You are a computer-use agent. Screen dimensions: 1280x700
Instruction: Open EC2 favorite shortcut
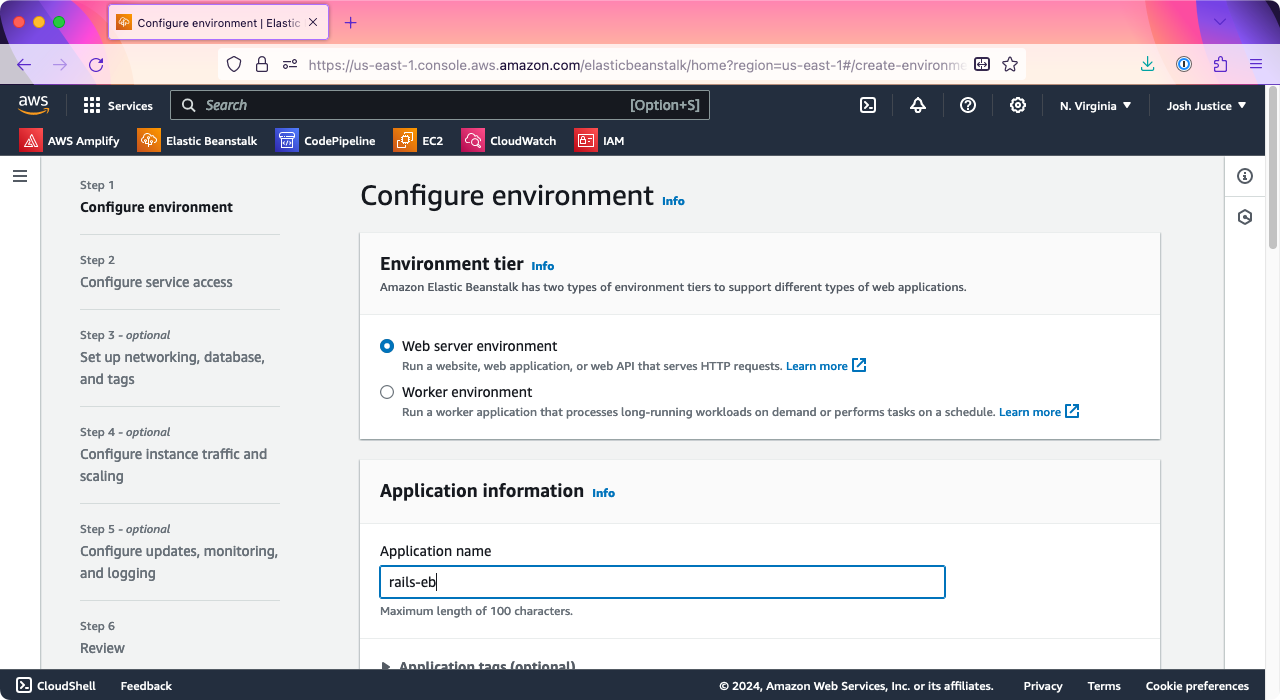pyautogui.click(x=418, y=141)
